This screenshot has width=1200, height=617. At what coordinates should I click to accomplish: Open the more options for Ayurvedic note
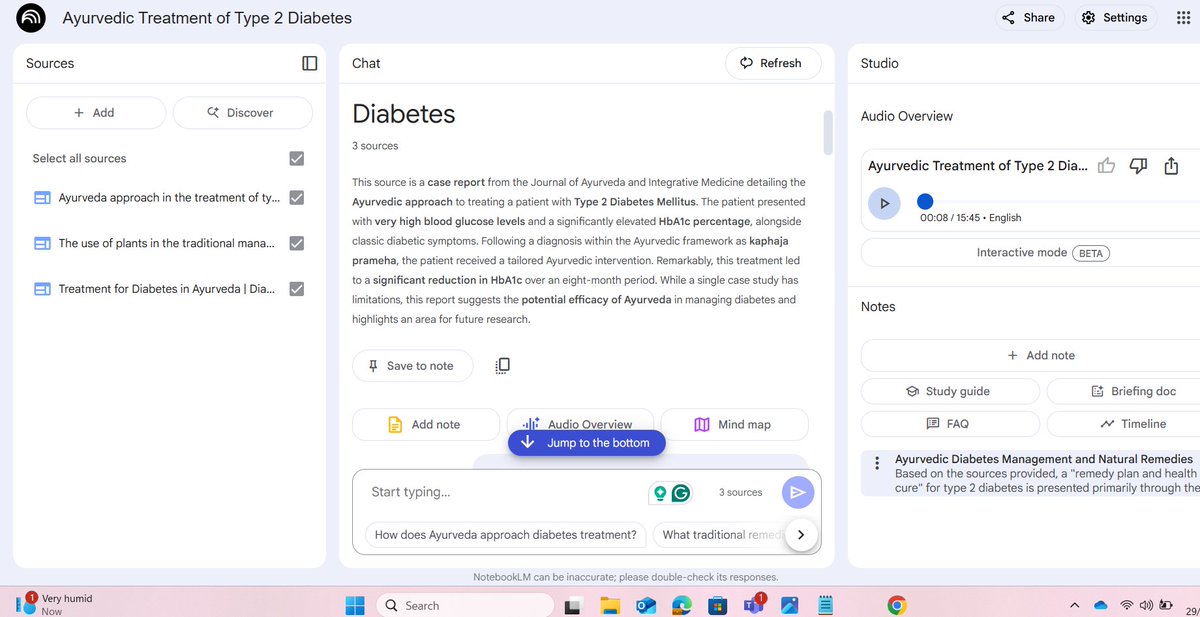click(877, 464)
